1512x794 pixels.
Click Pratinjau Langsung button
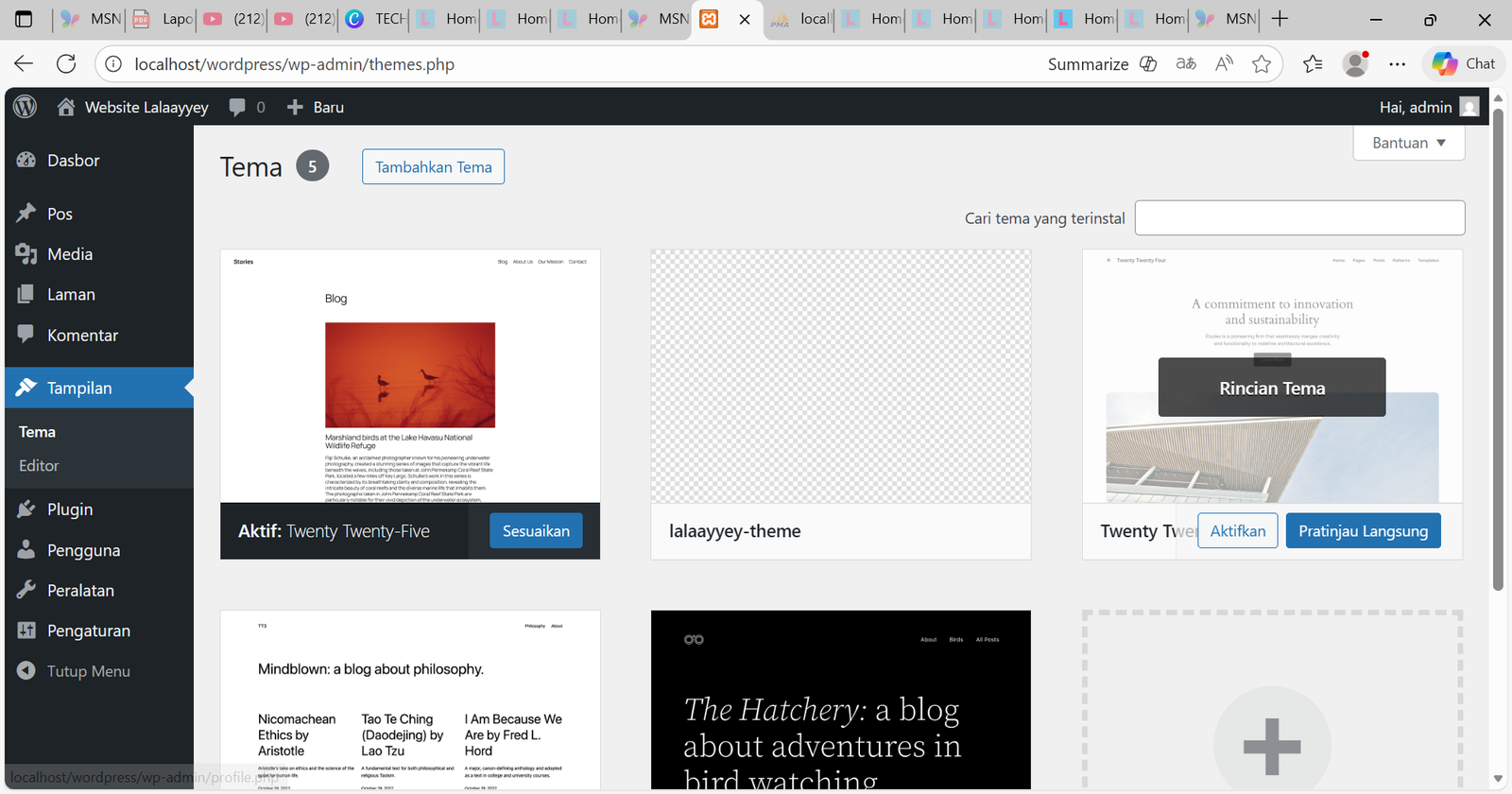(1363, 531)
